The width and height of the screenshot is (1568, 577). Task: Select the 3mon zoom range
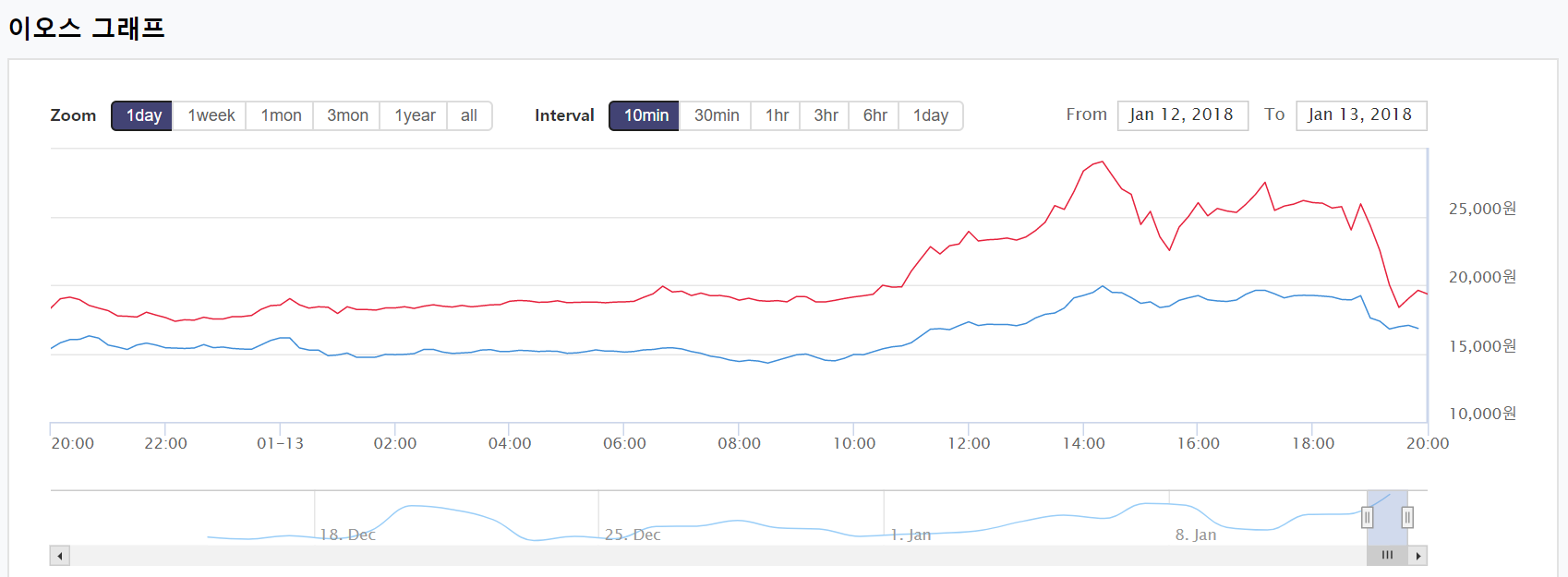click(x=347, y=115)
